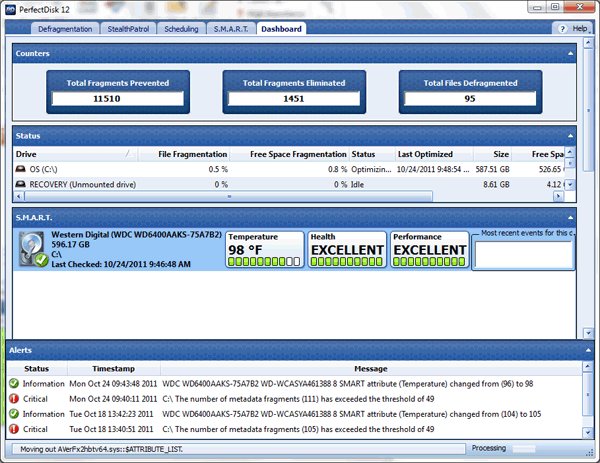This screenshot has height=463, width=600.
Task: Click the critical icon for metadata fragments (105)
Action: pyautogui.click(x=14, y=429)
